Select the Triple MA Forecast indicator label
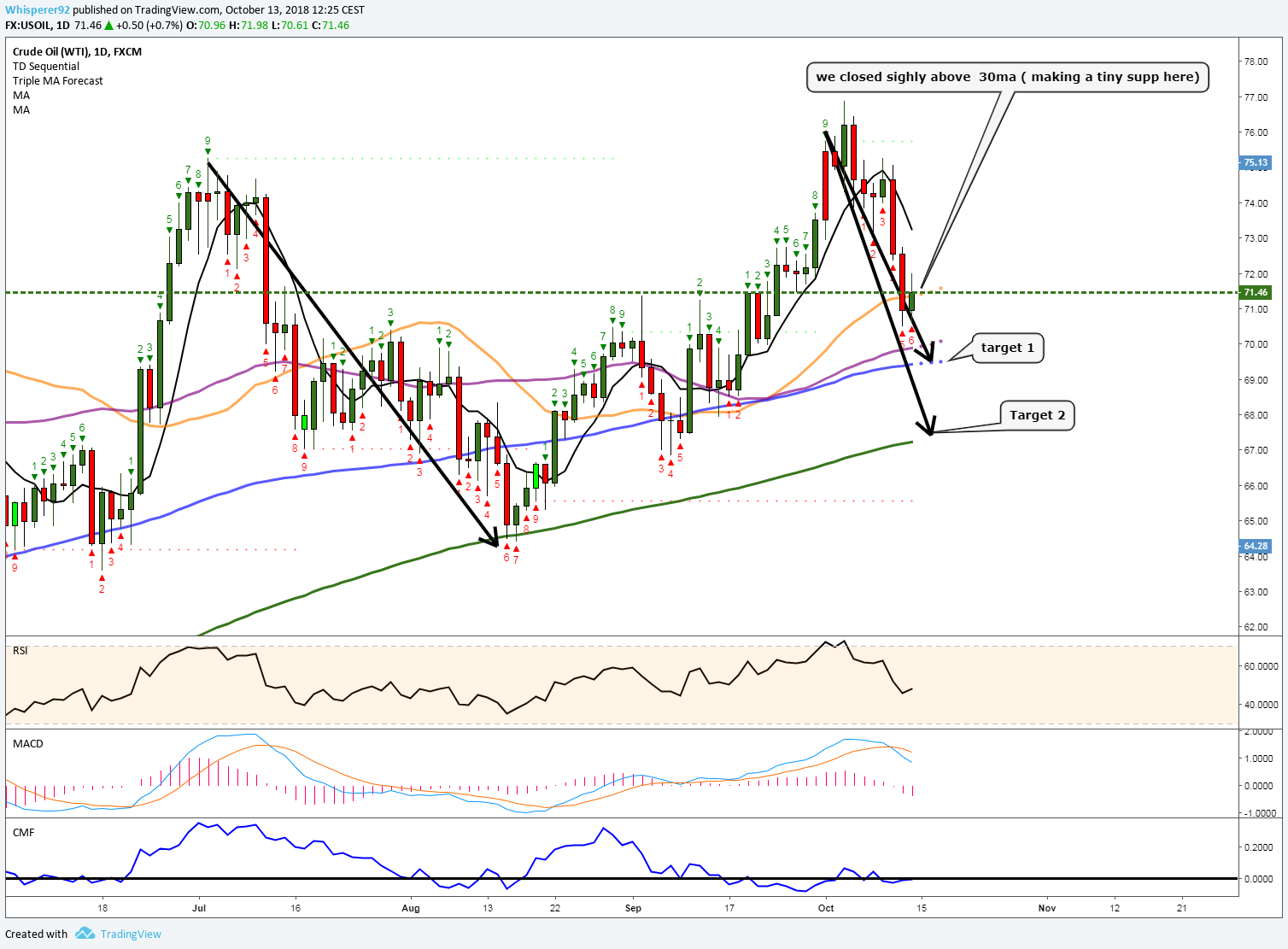 tap(57, 80)
